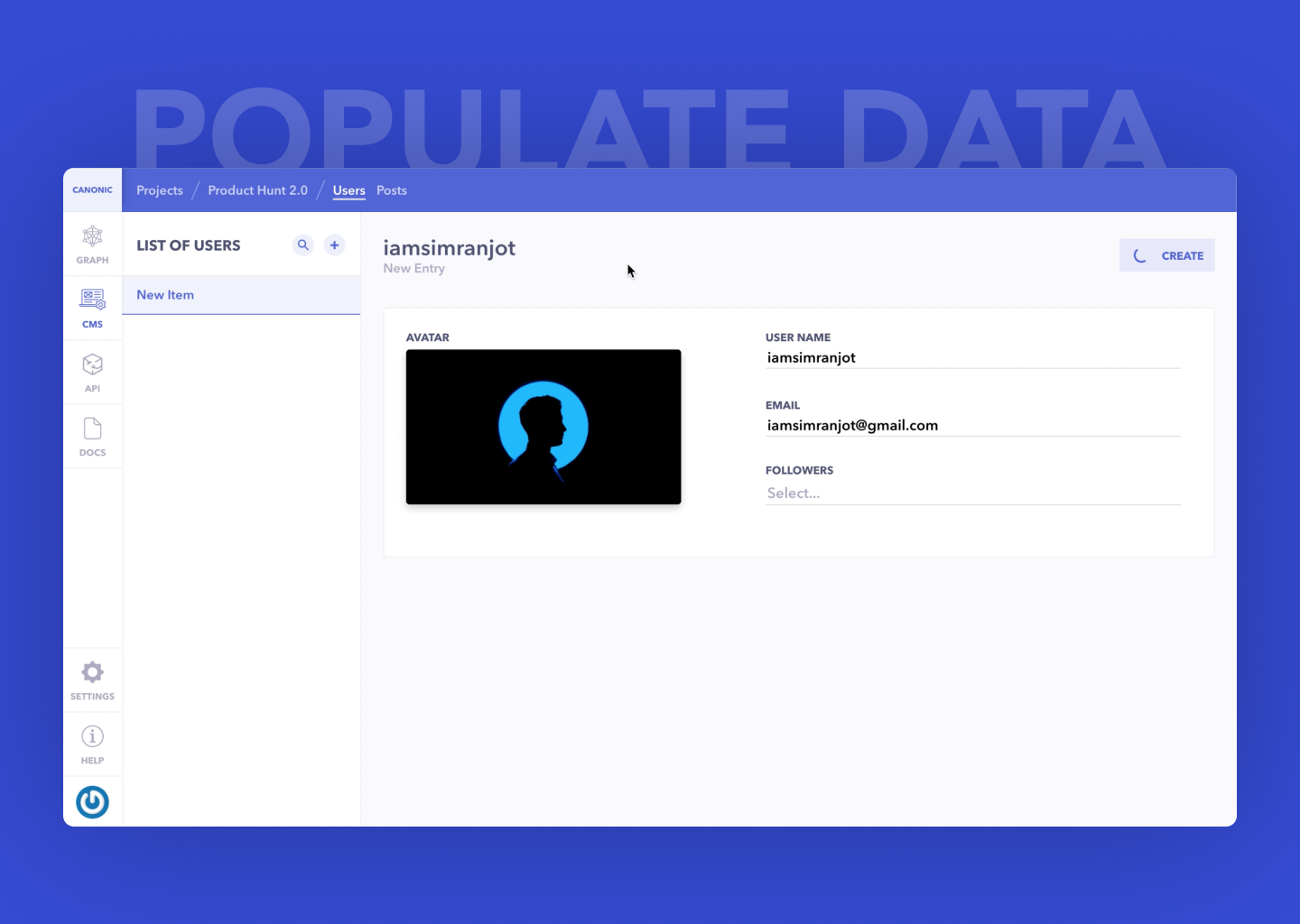Open Settings gear in sidebar

click(x=92, y=680)
